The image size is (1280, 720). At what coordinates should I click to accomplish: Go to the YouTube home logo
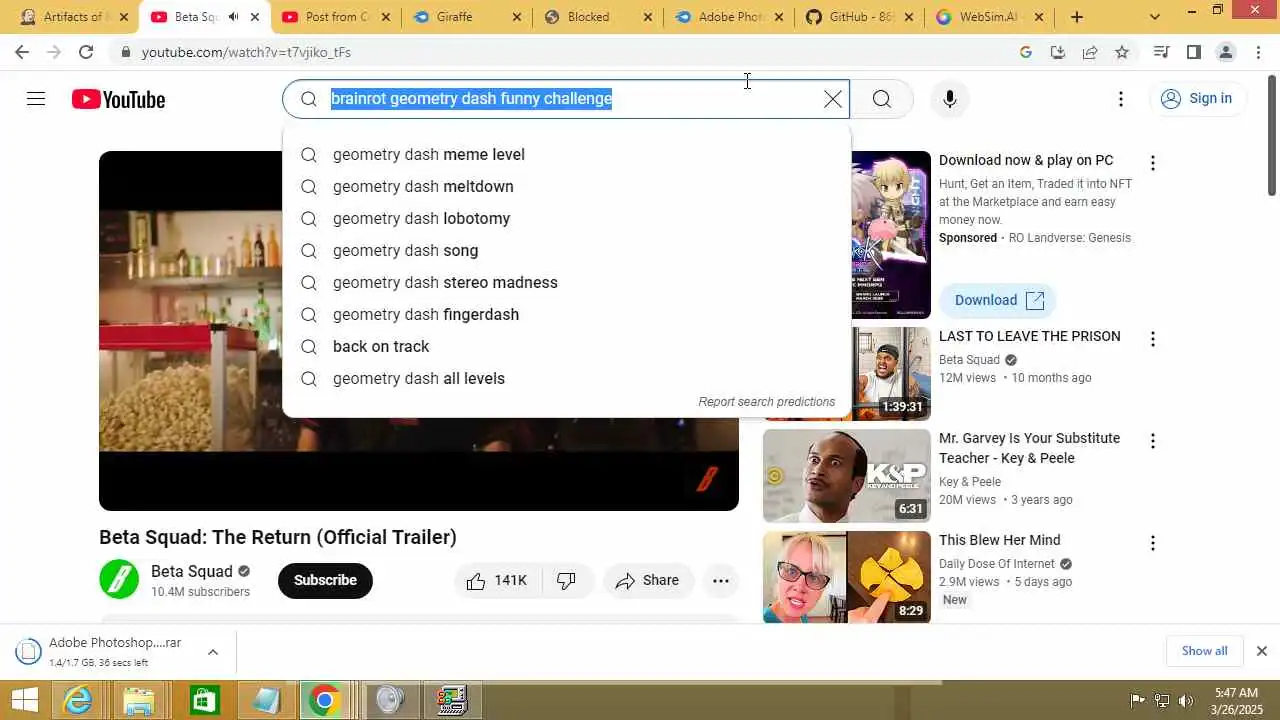pyautogui.click(x=118, y=99)
